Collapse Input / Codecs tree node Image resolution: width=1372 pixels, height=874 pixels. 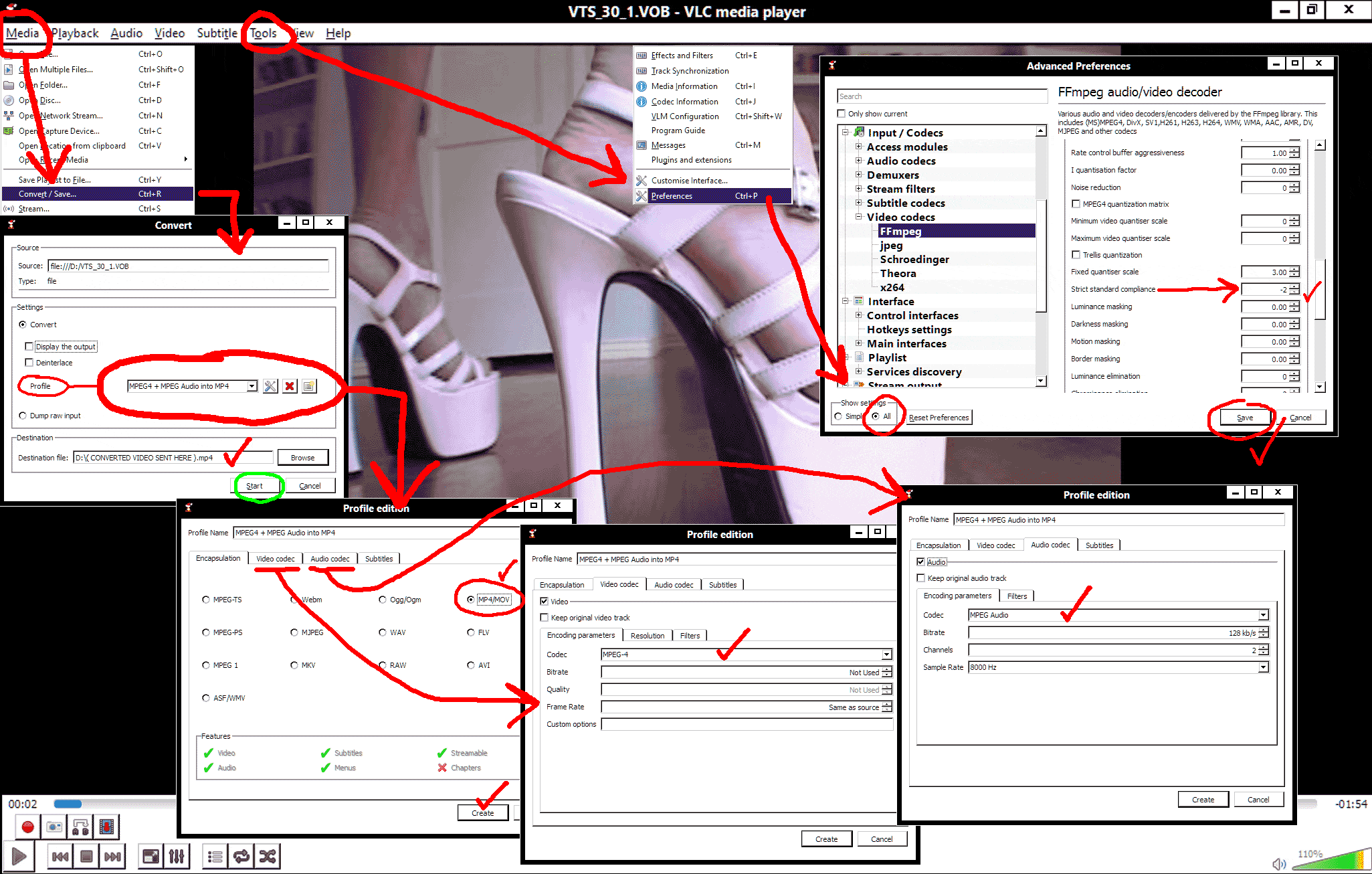(x=846, y=133)
